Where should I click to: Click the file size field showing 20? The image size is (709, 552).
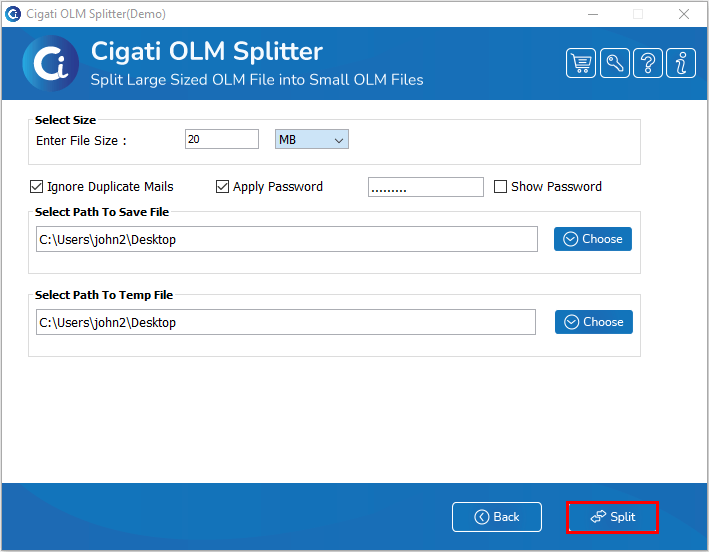(x=222, y=139)
